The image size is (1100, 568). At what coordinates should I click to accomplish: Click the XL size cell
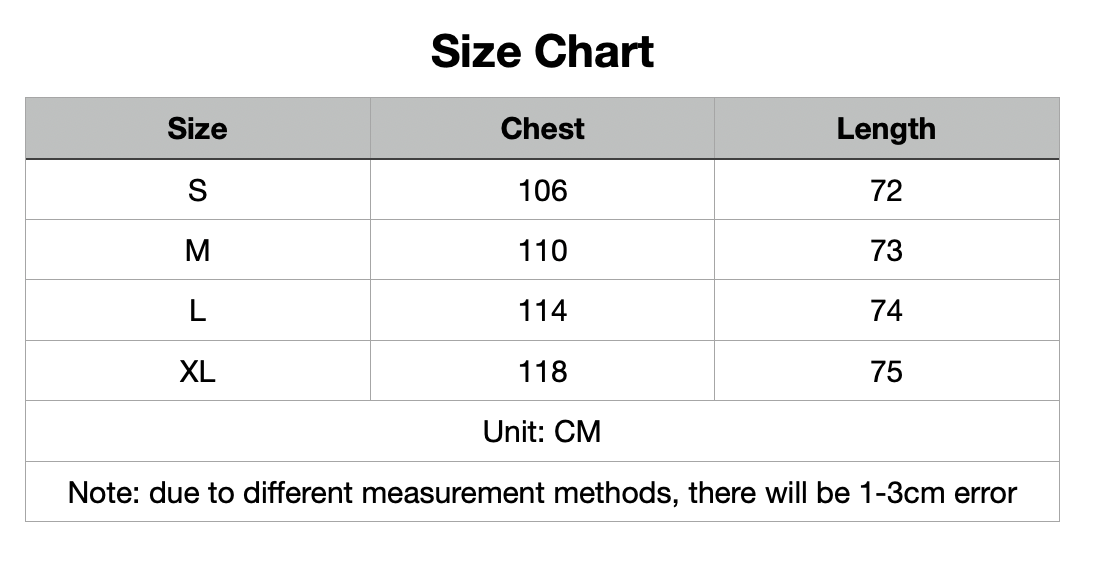point(197,372)
